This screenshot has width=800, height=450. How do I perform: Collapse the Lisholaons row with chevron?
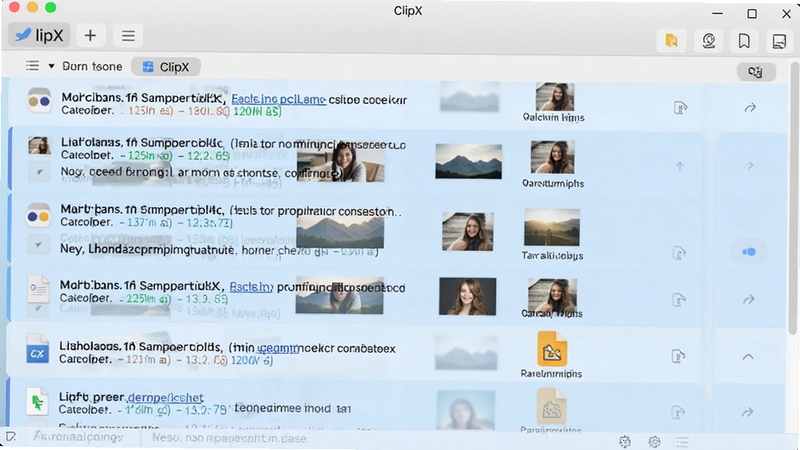tap(748, 357)
